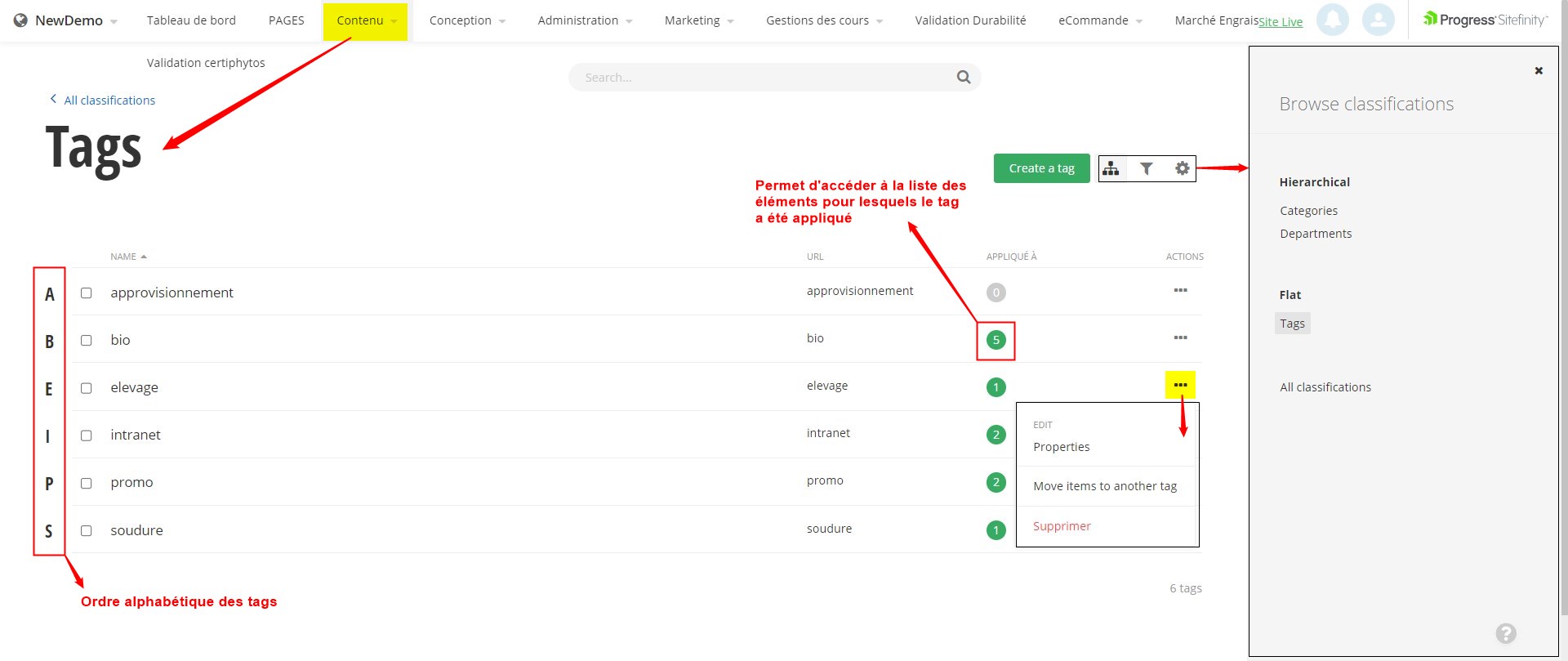The width and height of the screenshot is (1568, 661).
Task: Tick the checkbox for approvisionnement tag
Action: pyautogui.click(x=87, y=293)
